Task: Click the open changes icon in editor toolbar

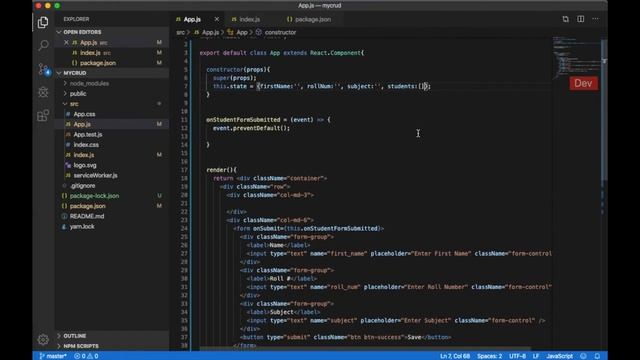Action: pyautogui.click(x=565, y=19)
